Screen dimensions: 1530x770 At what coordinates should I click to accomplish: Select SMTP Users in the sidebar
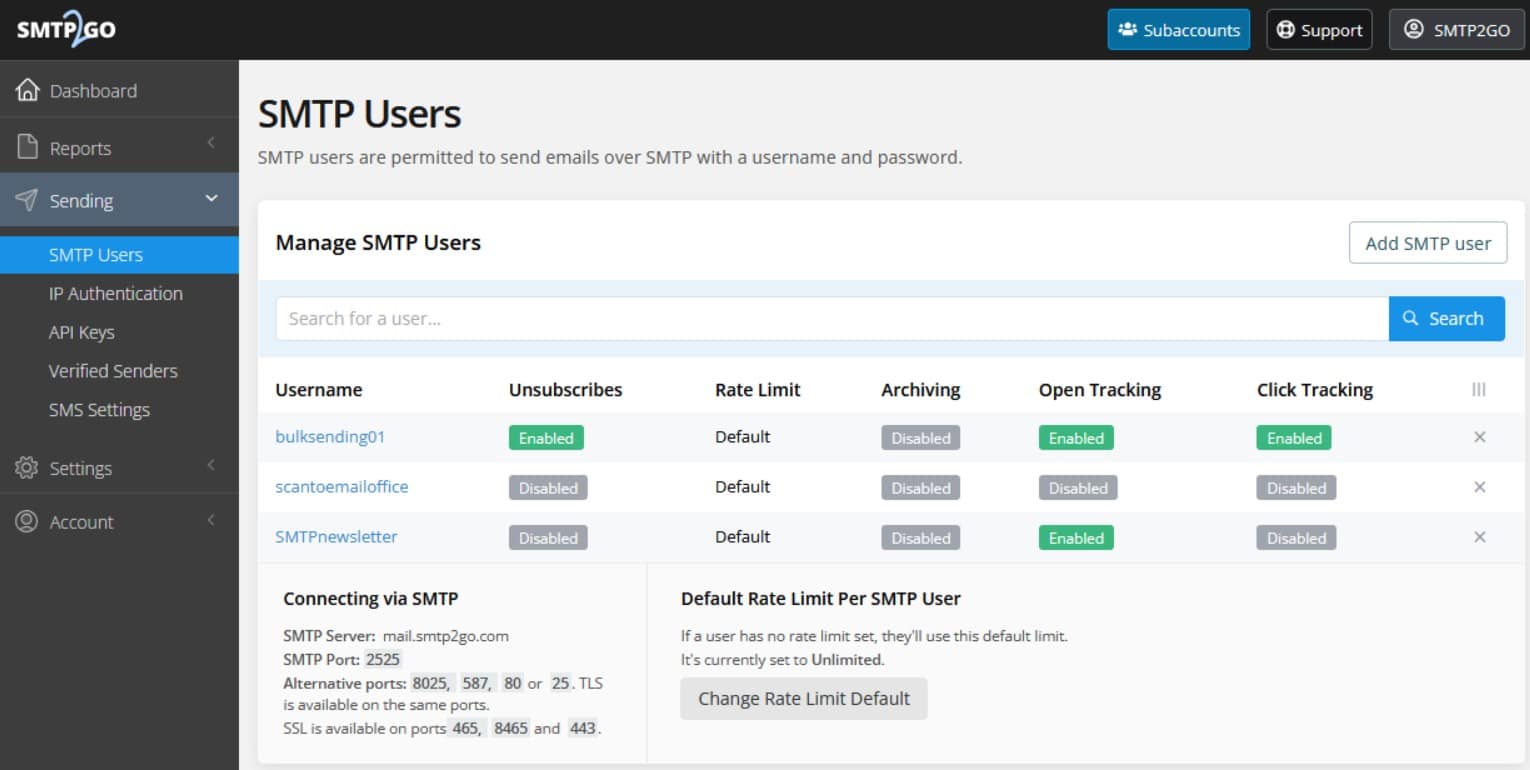click(119, 255)
